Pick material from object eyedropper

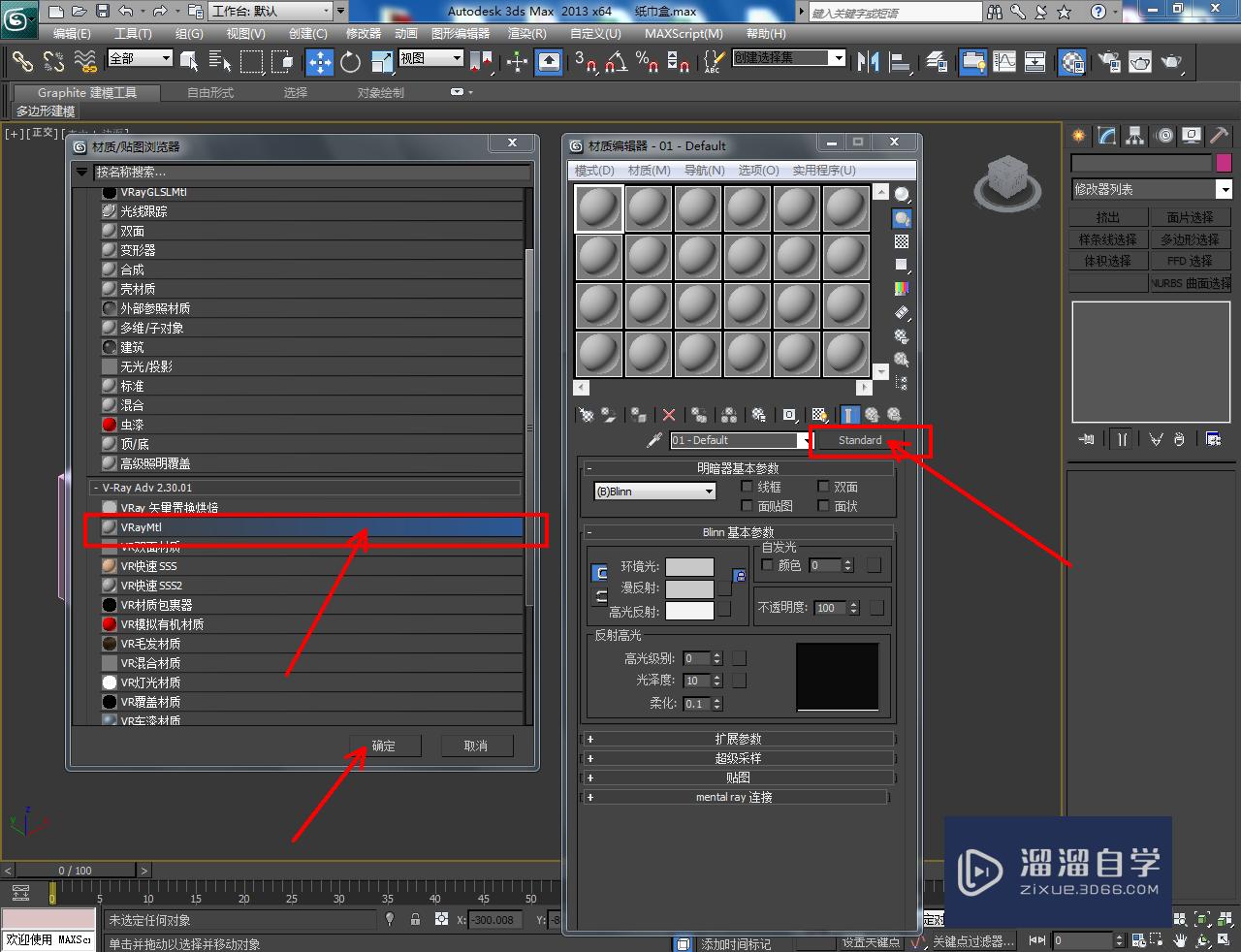(654, 440)
